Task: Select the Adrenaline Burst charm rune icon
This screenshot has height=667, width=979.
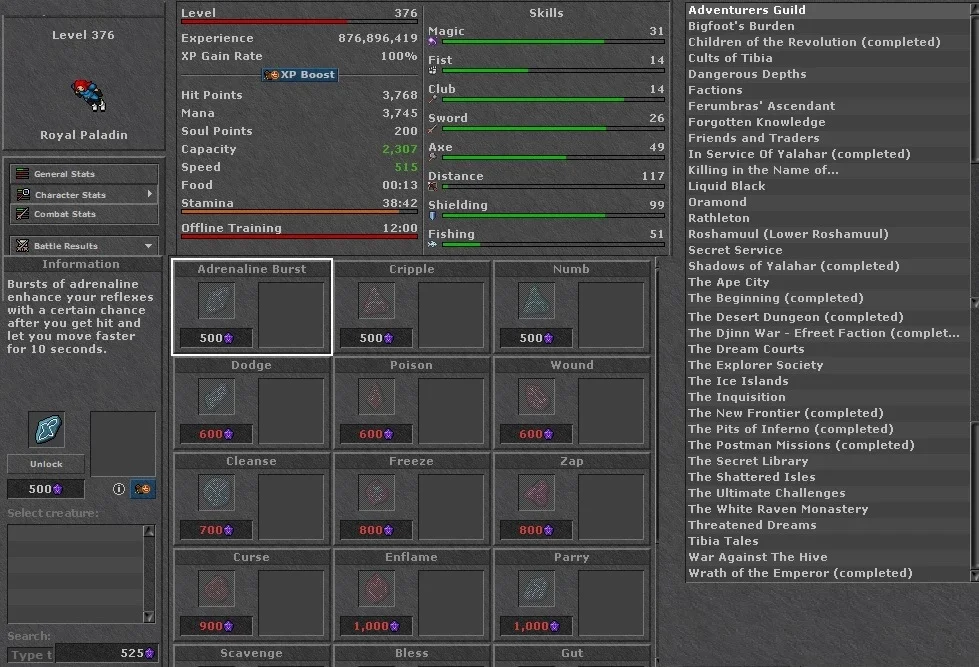Action: (x=216, y=300)
